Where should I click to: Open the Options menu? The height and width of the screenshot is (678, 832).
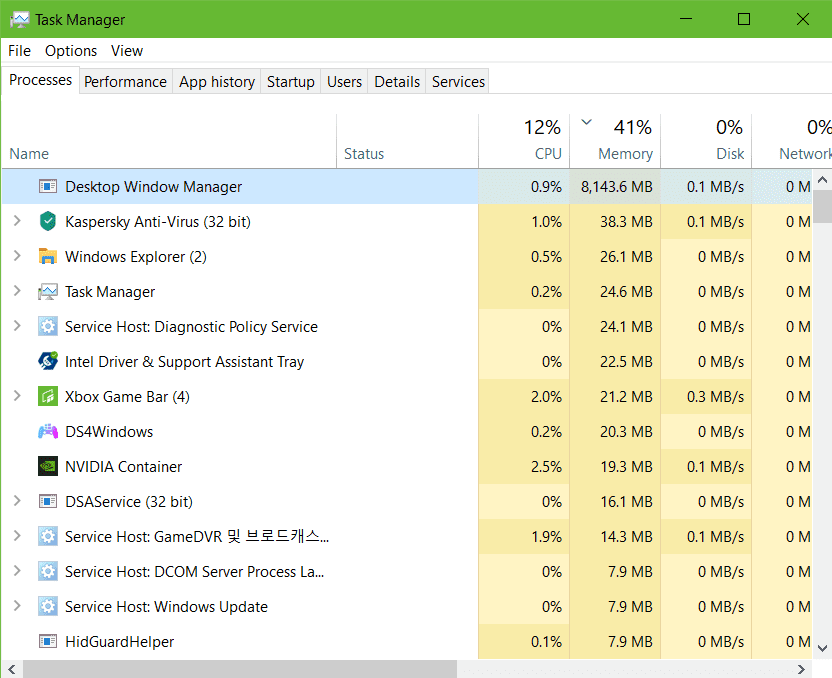coord(71,51)
